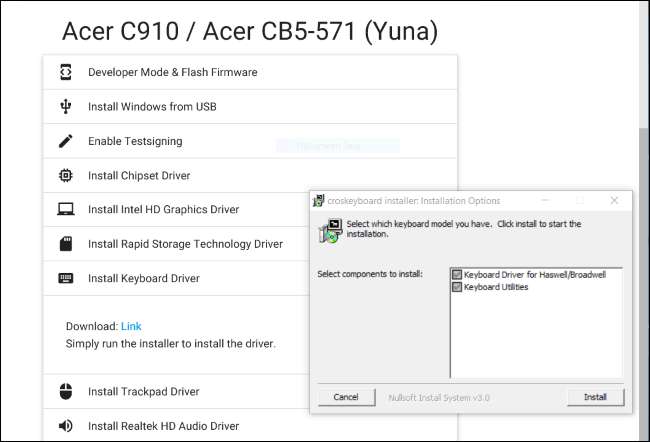Toggle the Keyboard Utilities checkbox
Image resolution: width=650 pixels, height=442 pixels.
(457, 287)
